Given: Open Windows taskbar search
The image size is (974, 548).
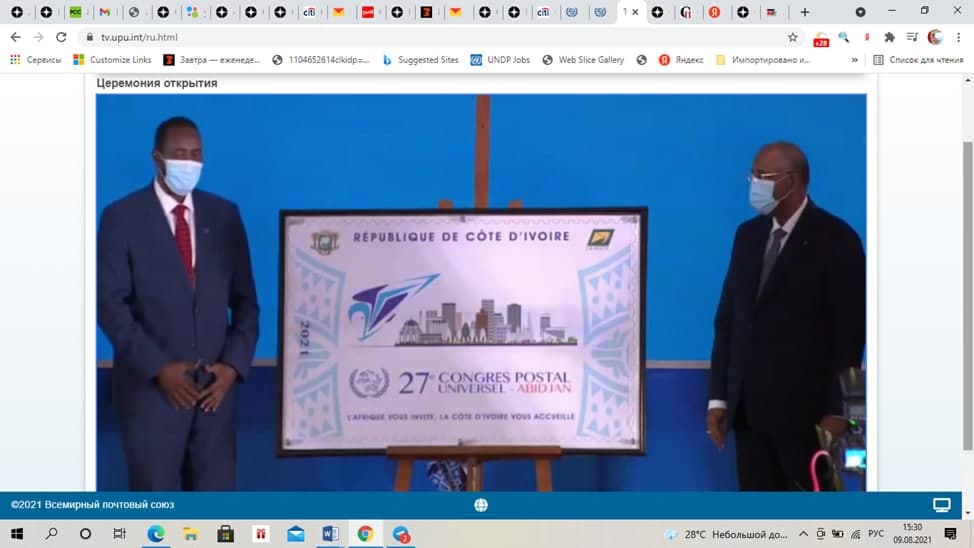Looking at the screenshot, I should pos(52,534).
